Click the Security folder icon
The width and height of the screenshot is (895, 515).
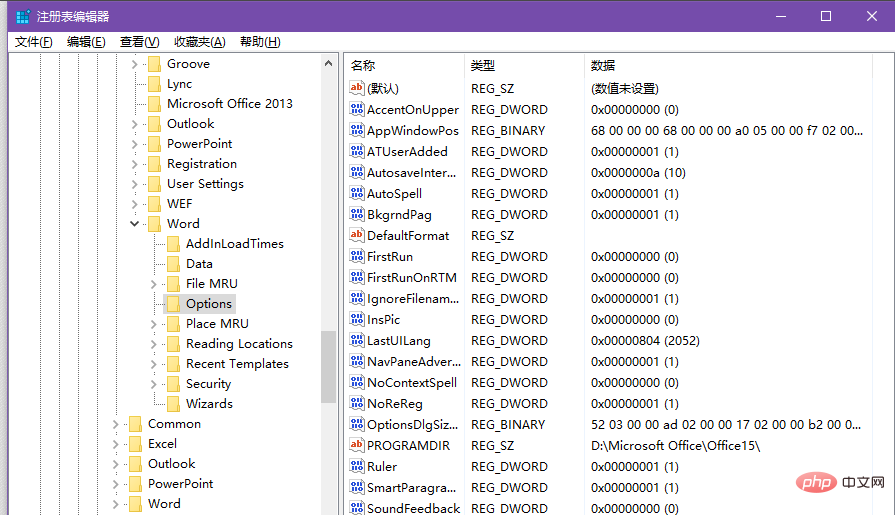click(173, 384)
